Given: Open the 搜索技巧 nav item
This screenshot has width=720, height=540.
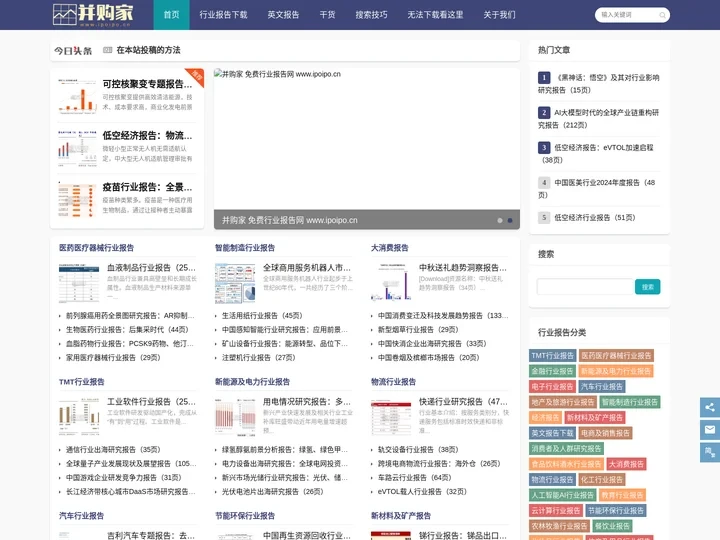Looking at the screenshot, I should [x=371, y=15].
